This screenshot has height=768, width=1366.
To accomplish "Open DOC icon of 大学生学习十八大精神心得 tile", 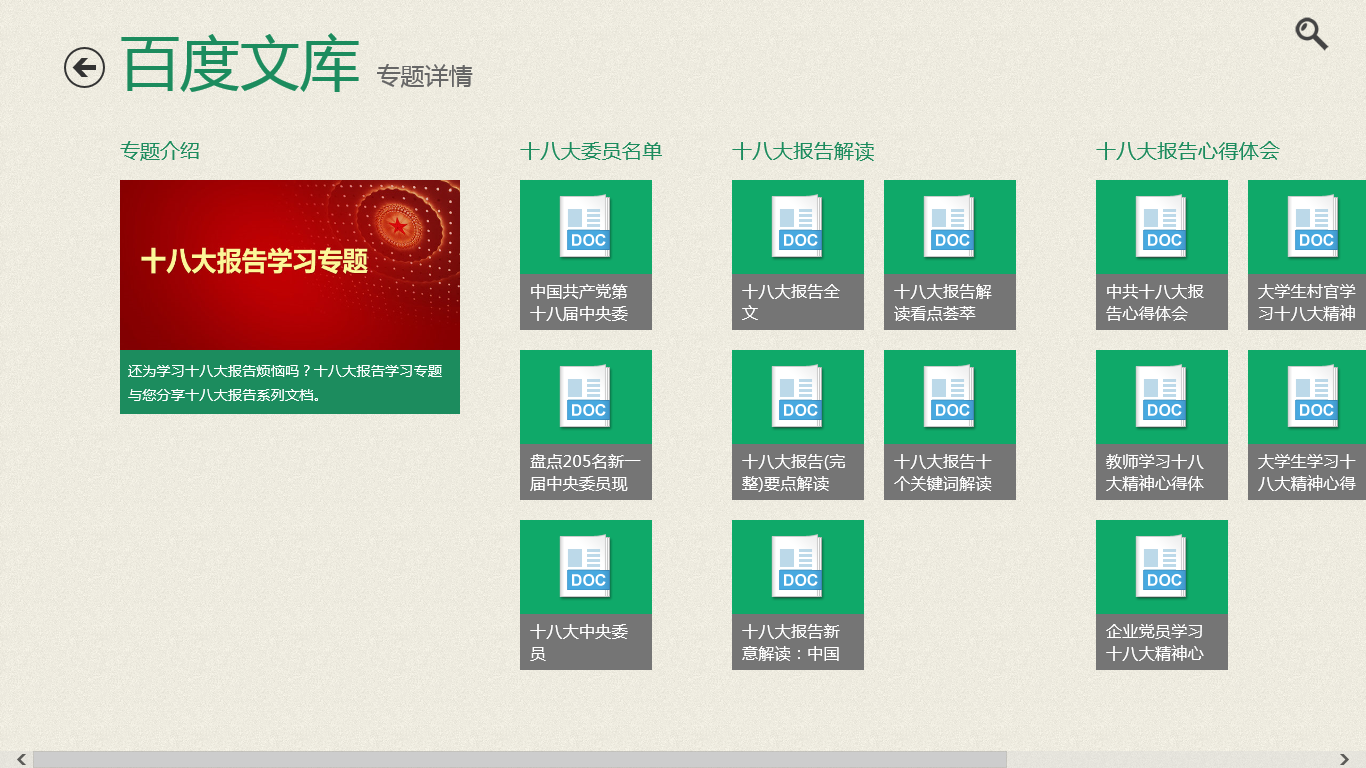I will tap(1314, 397).
